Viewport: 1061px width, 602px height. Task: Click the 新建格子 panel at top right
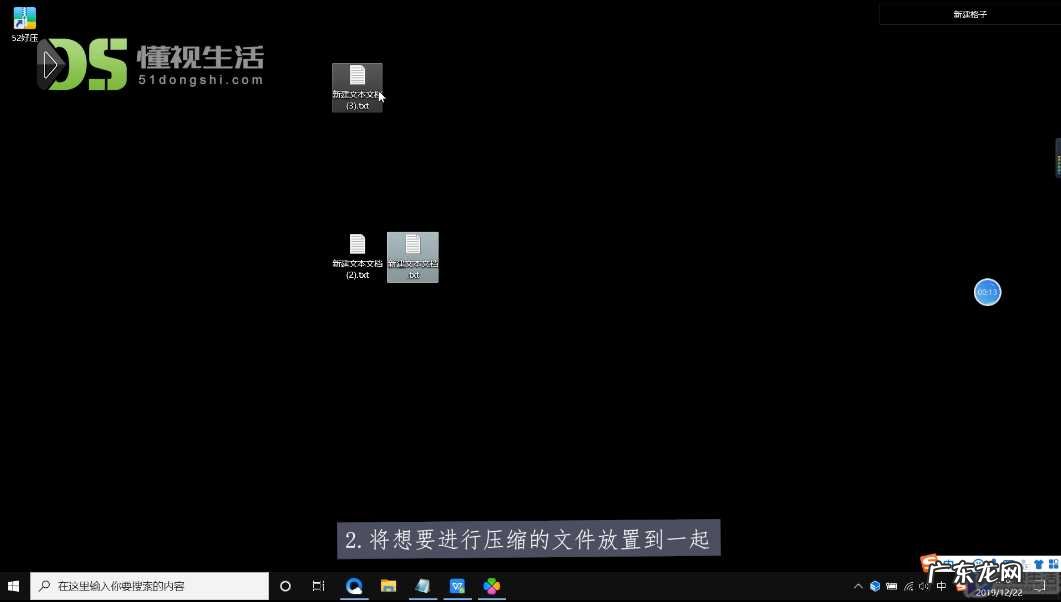coord(969,14)
